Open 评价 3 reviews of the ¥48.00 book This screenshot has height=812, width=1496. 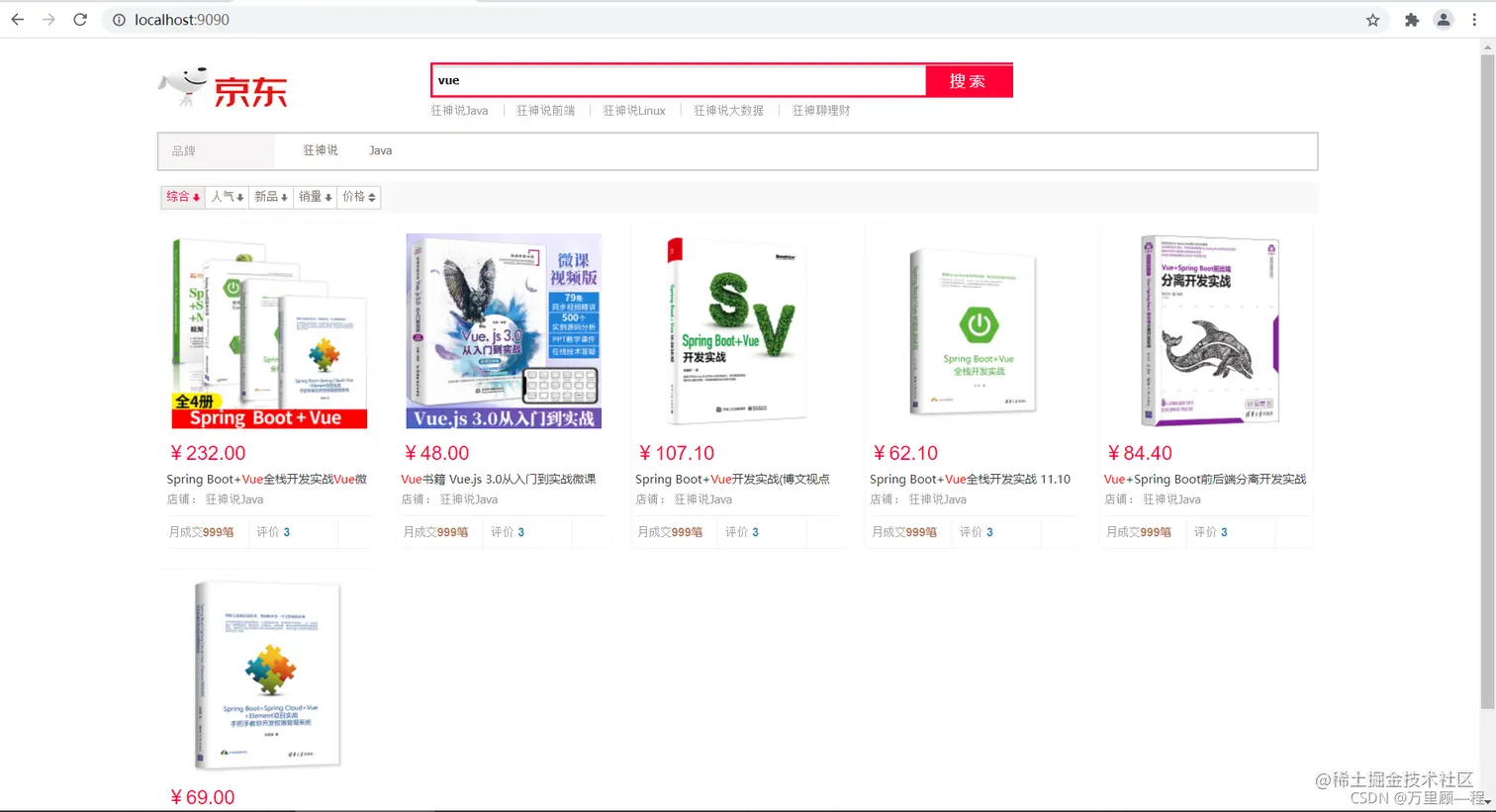(x=508, y=532)
